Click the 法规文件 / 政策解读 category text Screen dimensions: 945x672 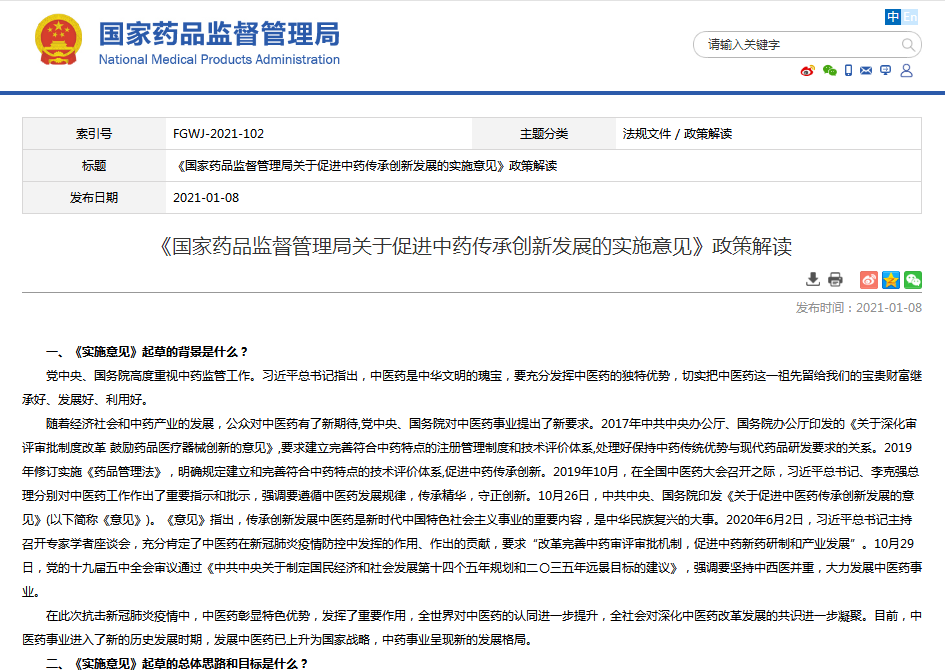click(x=677, y=134)
